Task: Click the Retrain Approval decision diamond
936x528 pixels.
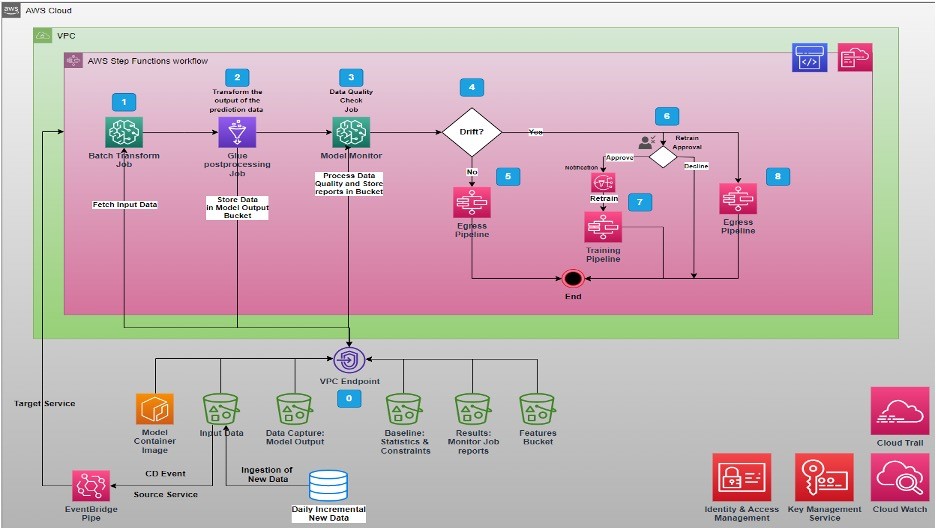Action: (x=663, y=156)
